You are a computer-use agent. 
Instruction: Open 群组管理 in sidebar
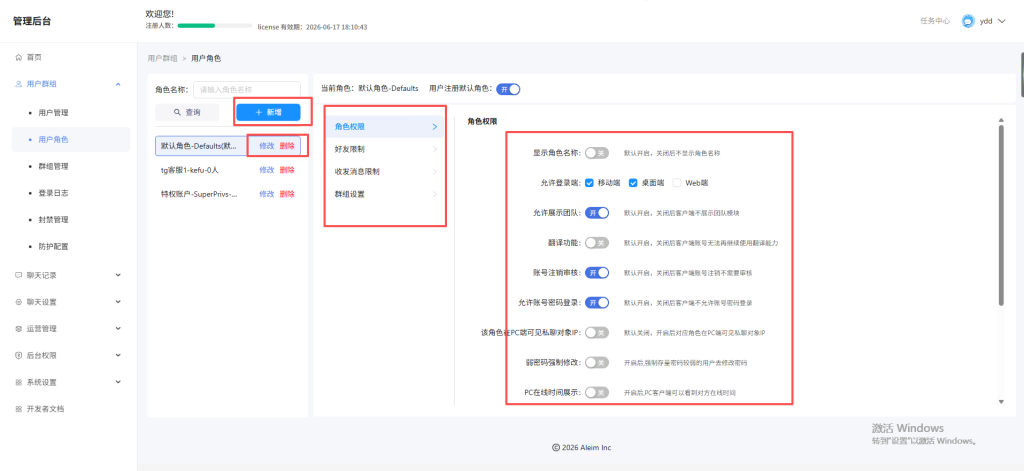[x=54, y=166]
